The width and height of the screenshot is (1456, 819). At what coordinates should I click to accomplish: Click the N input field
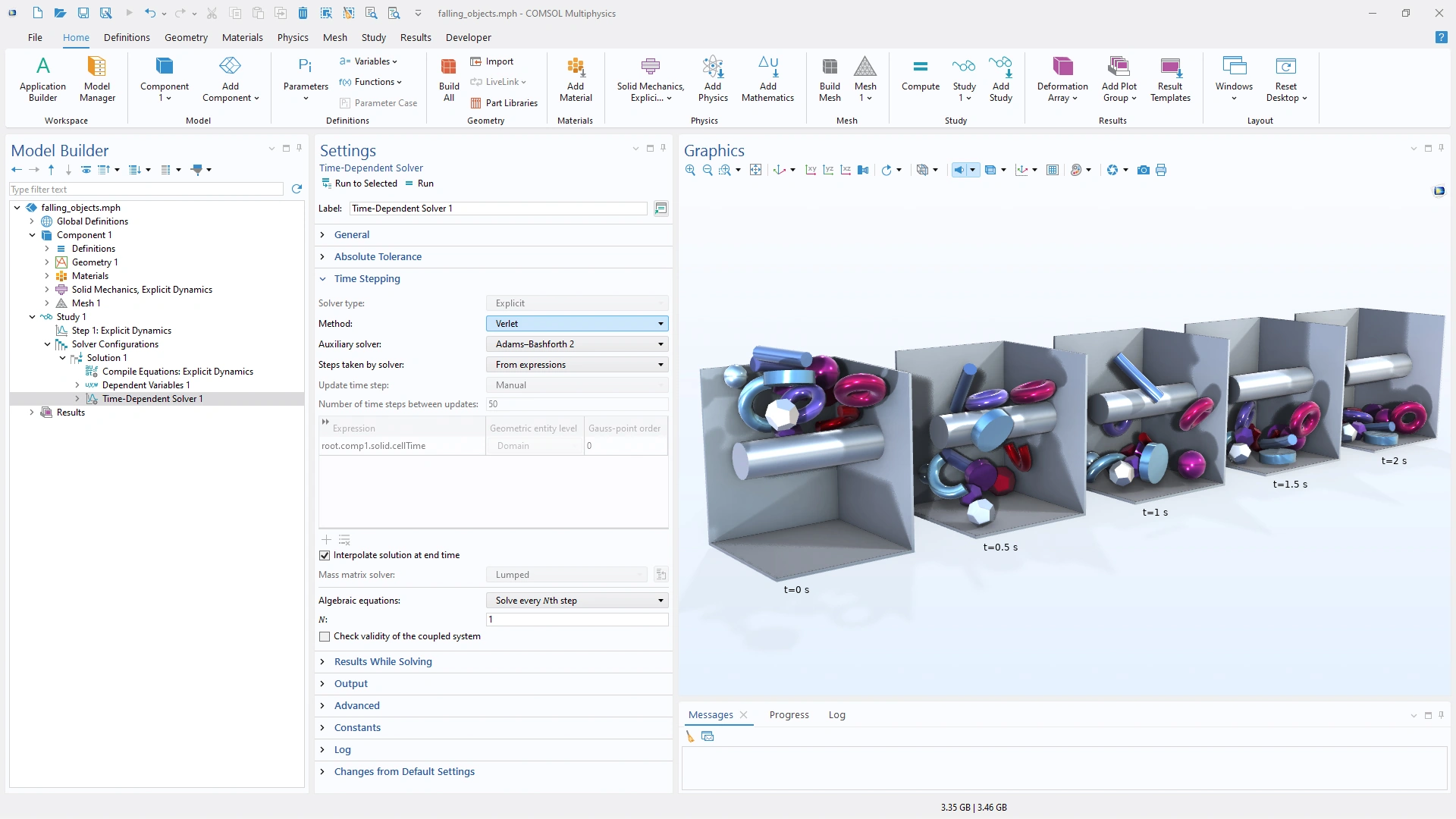[576, 620]
